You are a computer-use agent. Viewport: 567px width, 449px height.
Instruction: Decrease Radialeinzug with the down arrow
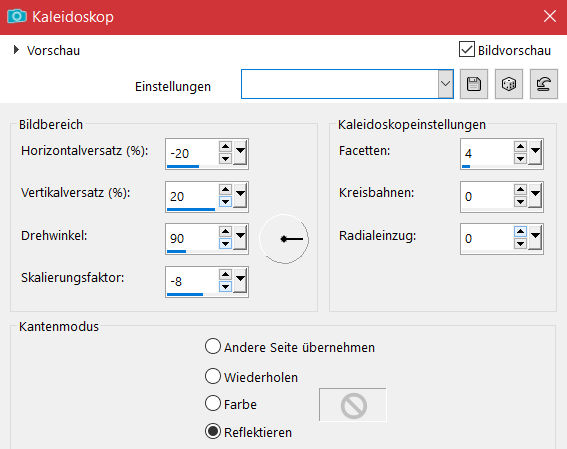pos(520,244)
